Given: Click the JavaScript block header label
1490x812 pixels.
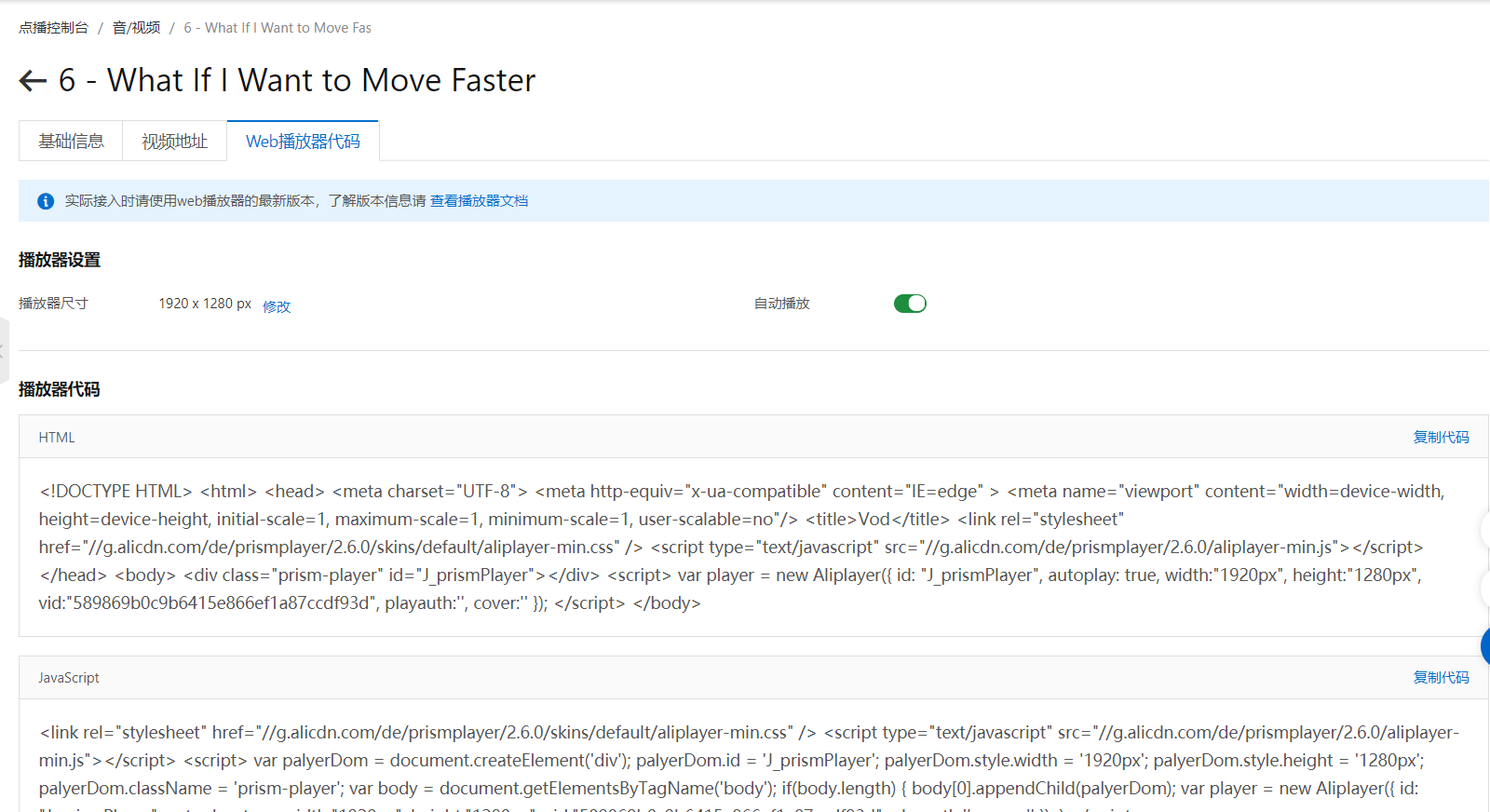Looking at the screenshot, I should point(69,678).
